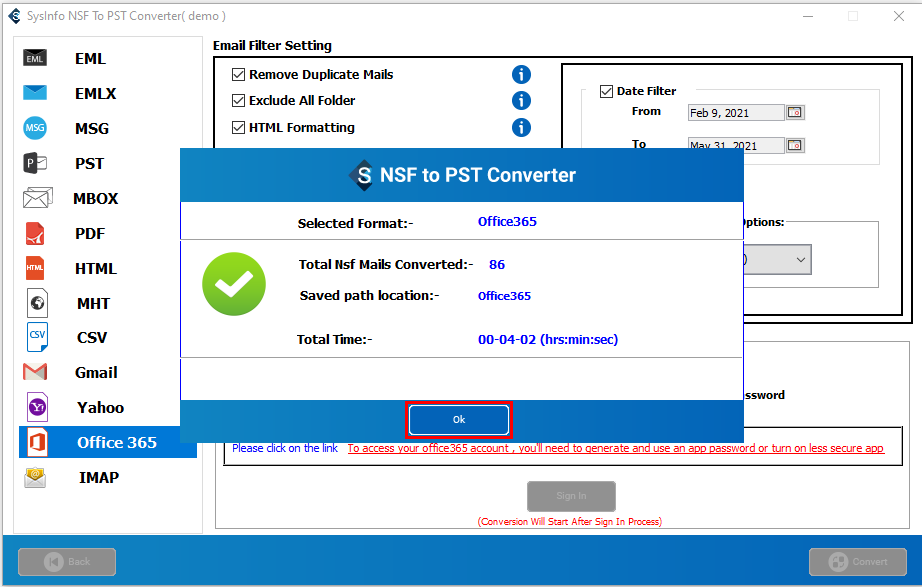Pick the MHT globe icon
The height and width of the screenshot is (587, 922).
pyautogui.click(x=37, y=303)
